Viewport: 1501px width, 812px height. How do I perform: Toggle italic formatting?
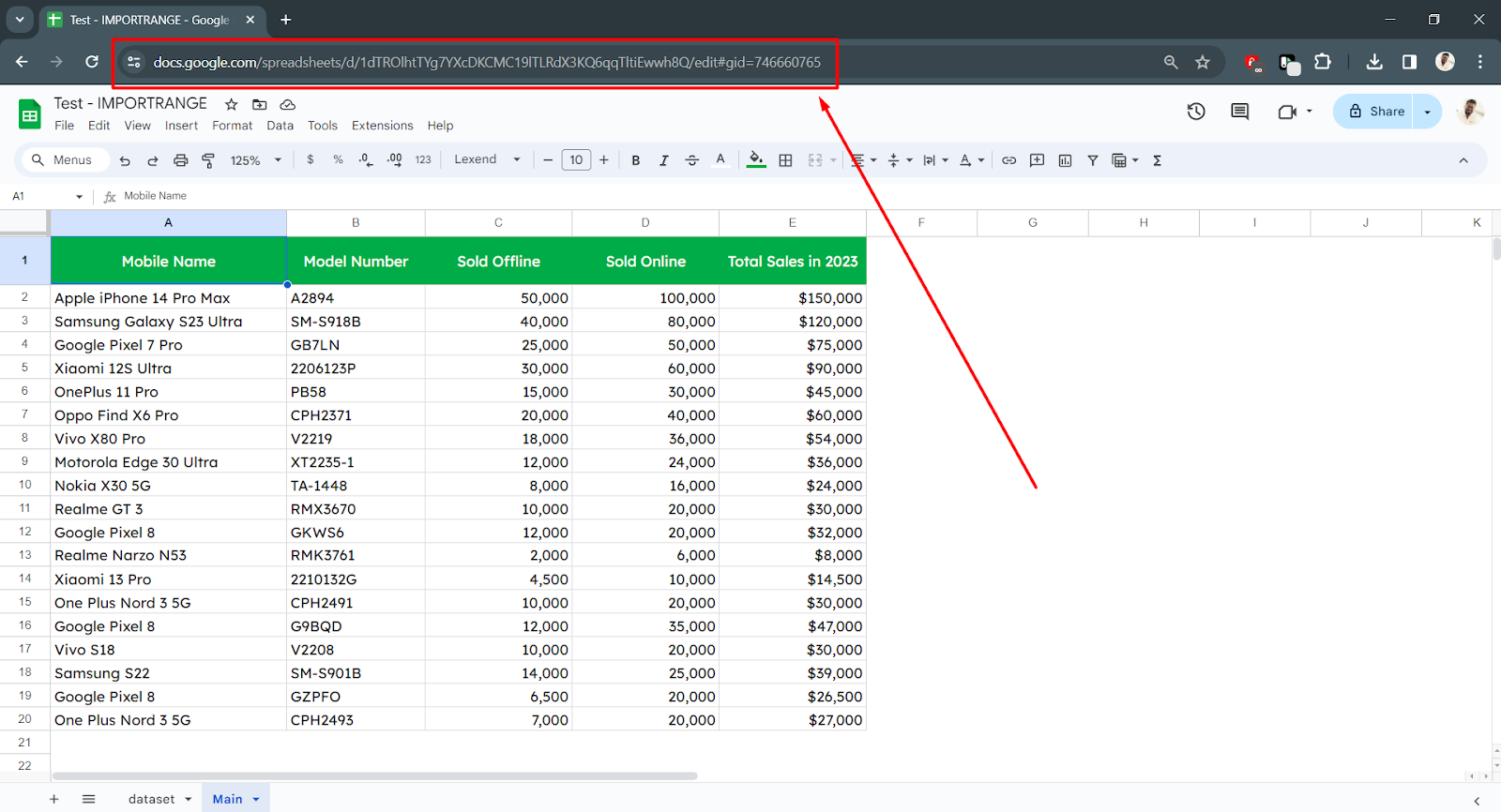pyautogui.click(x=663, y=160)
